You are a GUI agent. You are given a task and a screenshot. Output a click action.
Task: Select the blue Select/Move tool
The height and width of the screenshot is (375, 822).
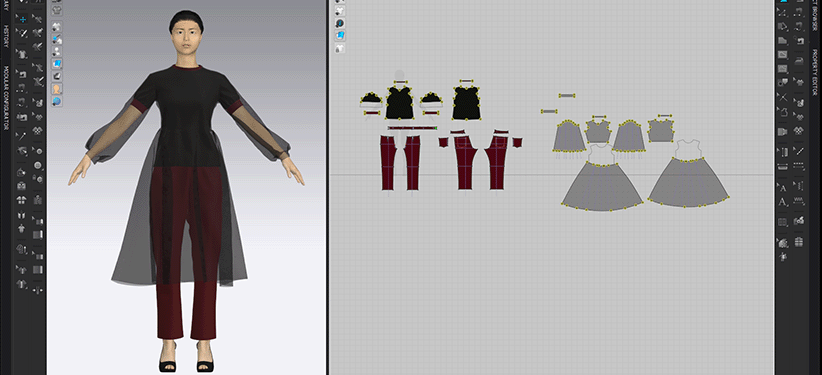click(23, 19)
